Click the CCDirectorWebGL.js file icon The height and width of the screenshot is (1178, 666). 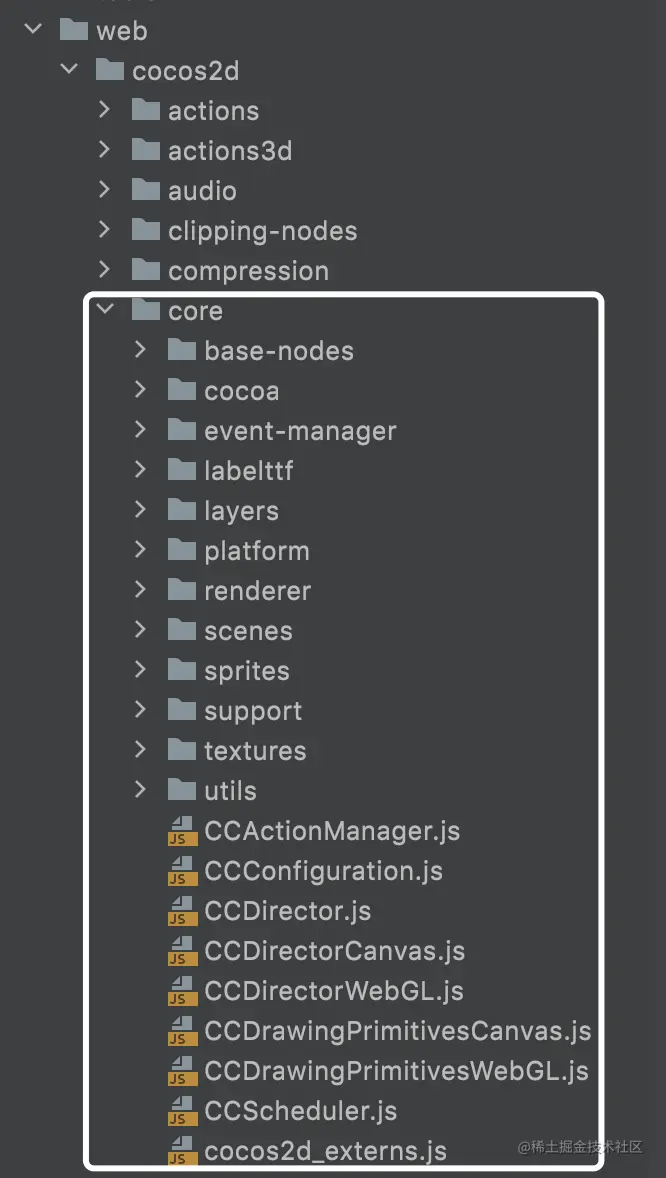(x=179, y=991)
